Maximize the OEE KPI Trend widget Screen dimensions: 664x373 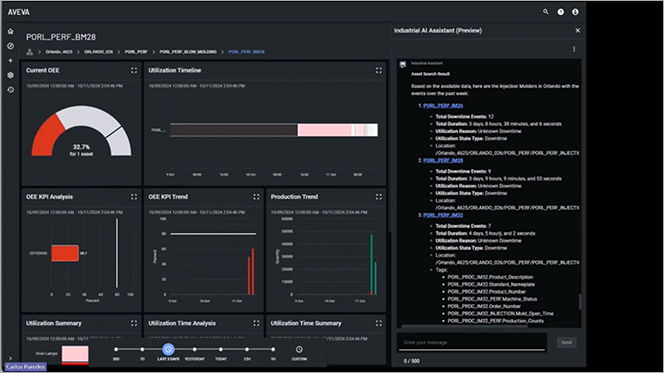256,197
